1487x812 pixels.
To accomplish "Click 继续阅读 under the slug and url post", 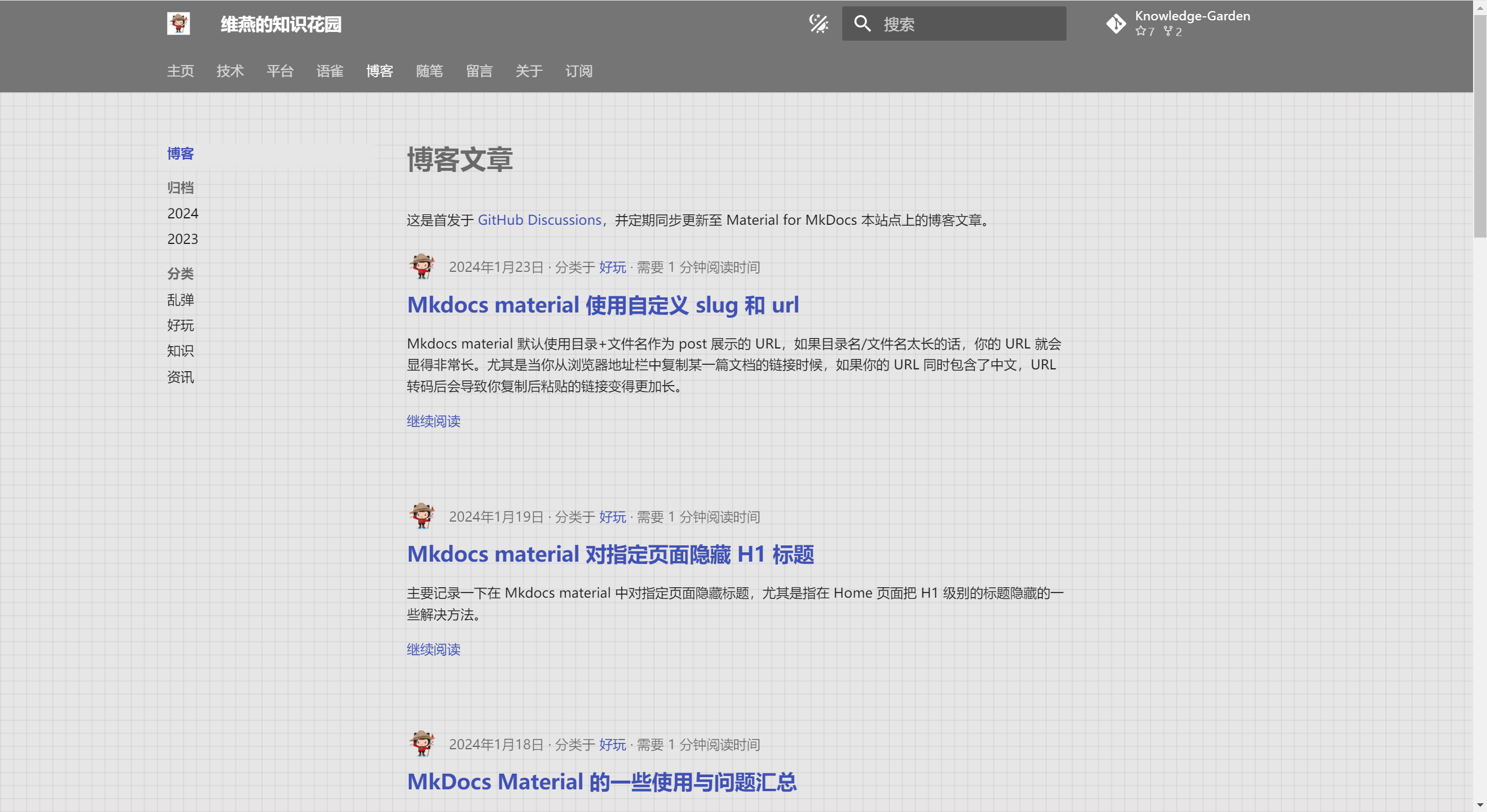I will click(x=433, y=421).
